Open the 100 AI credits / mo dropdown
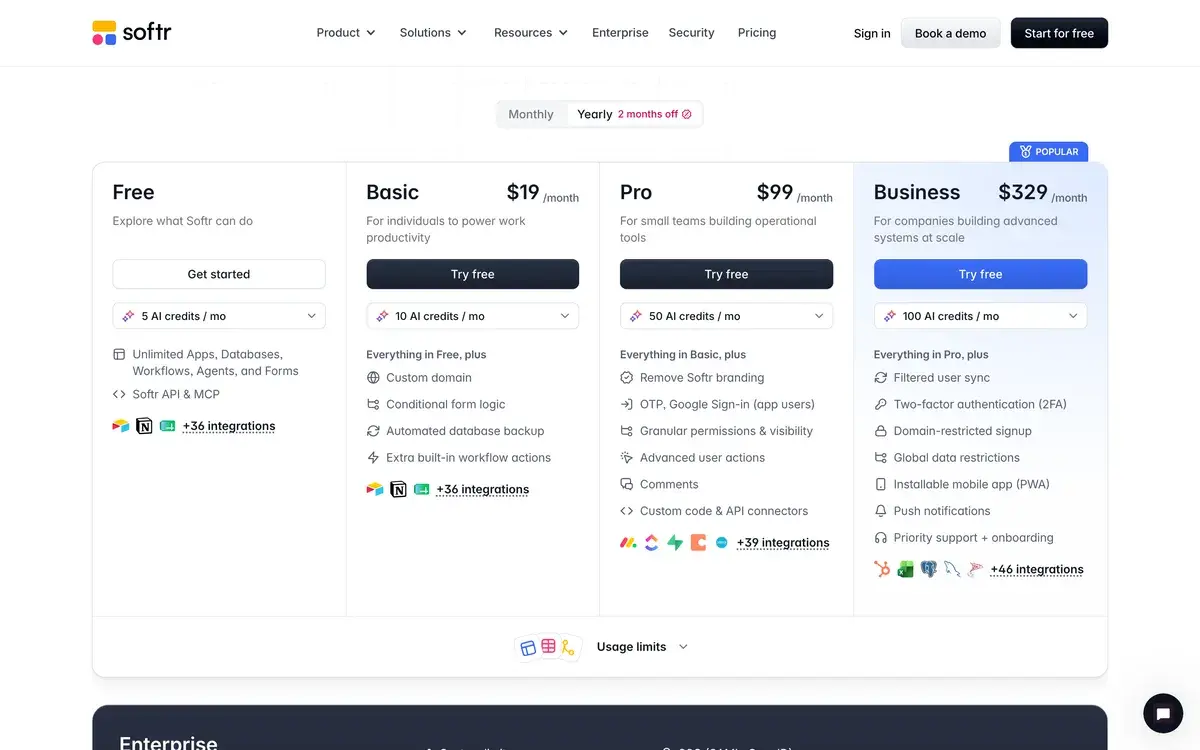1200x750 pixels. [980, 316]
